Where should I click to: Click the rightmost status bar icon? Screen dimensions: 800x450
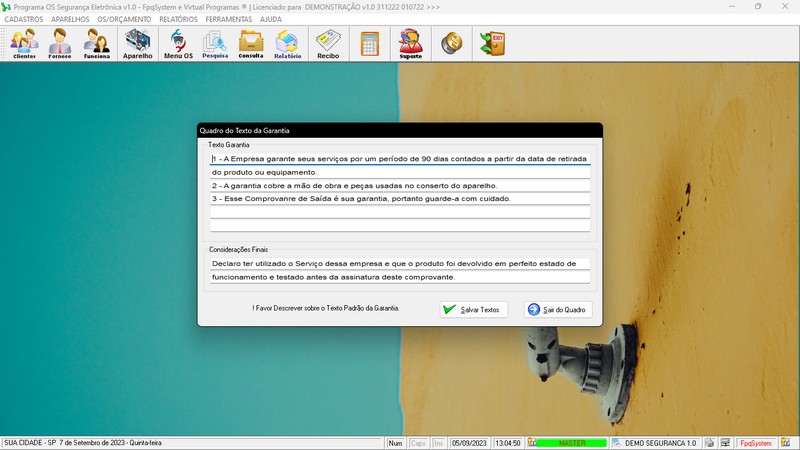click(x=786, y=443)
